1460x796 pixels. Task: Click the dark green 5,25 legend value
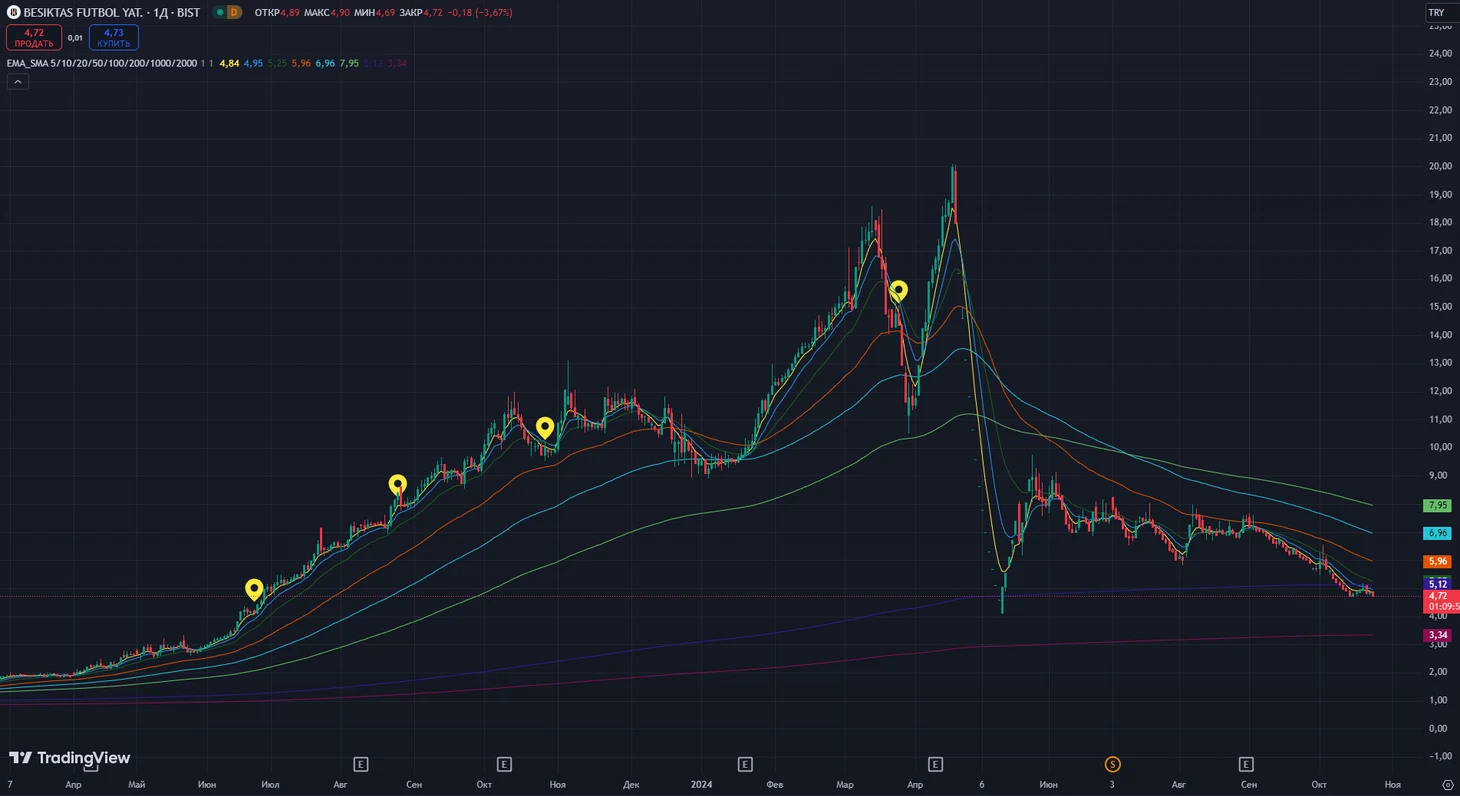point(277,63)
